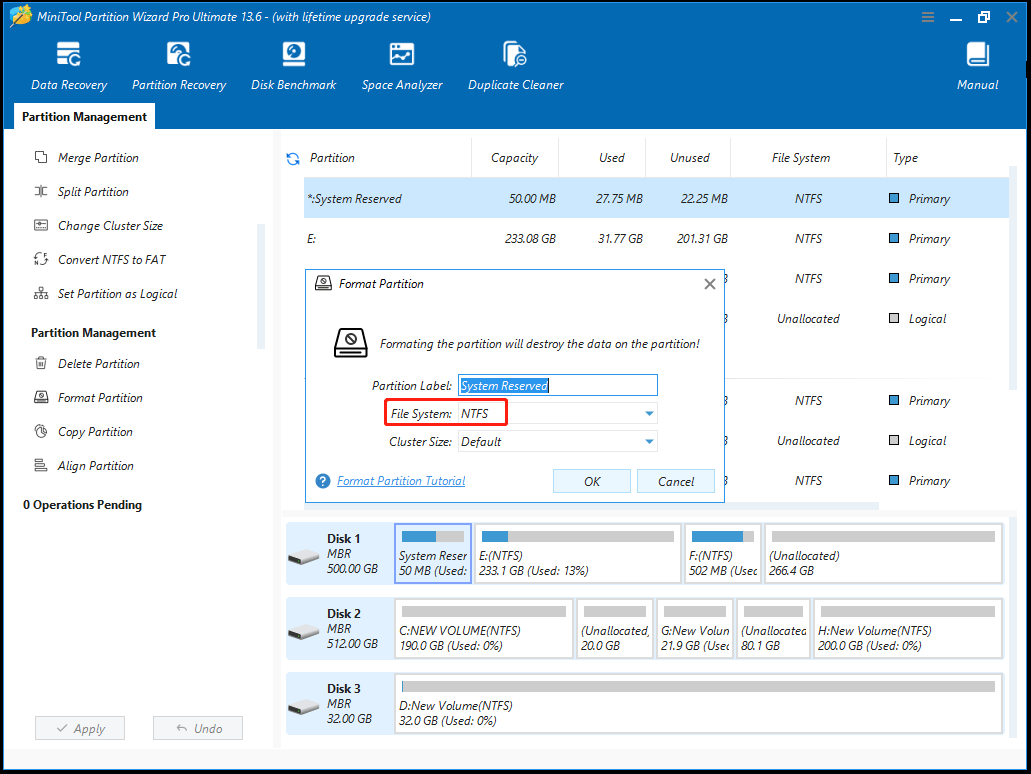Select Convert NTFS to FAT option

[112, 260]
